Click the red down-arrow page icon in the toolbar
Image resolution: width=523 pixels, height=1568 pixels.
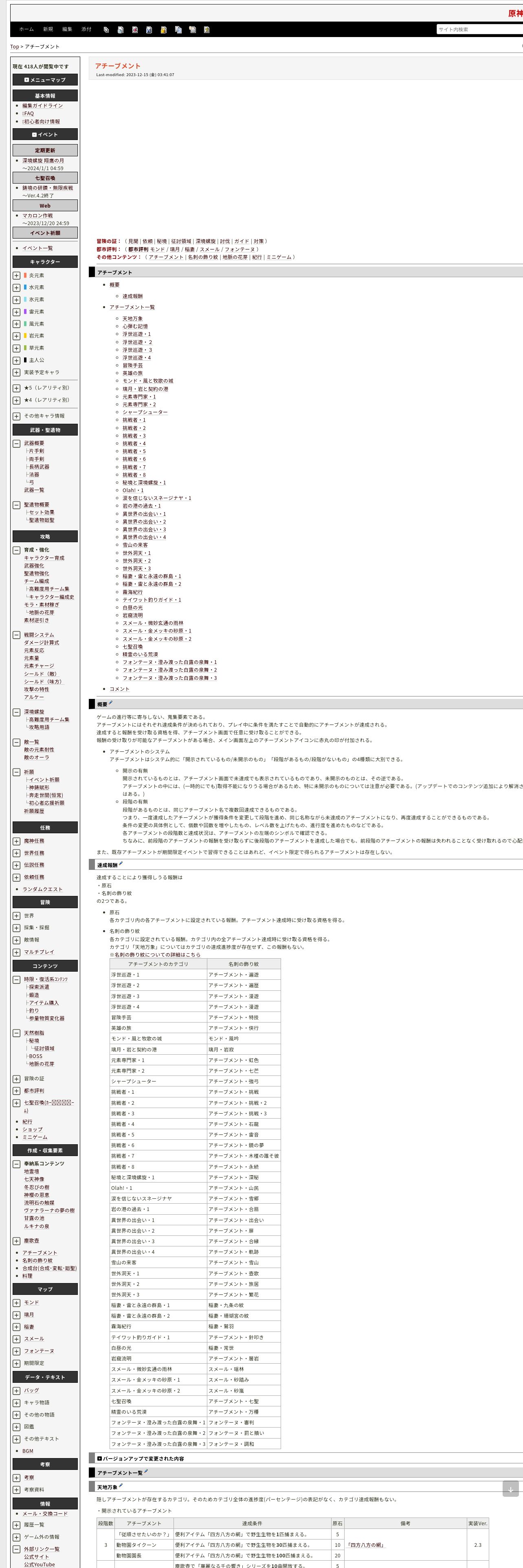pos(134,30)
